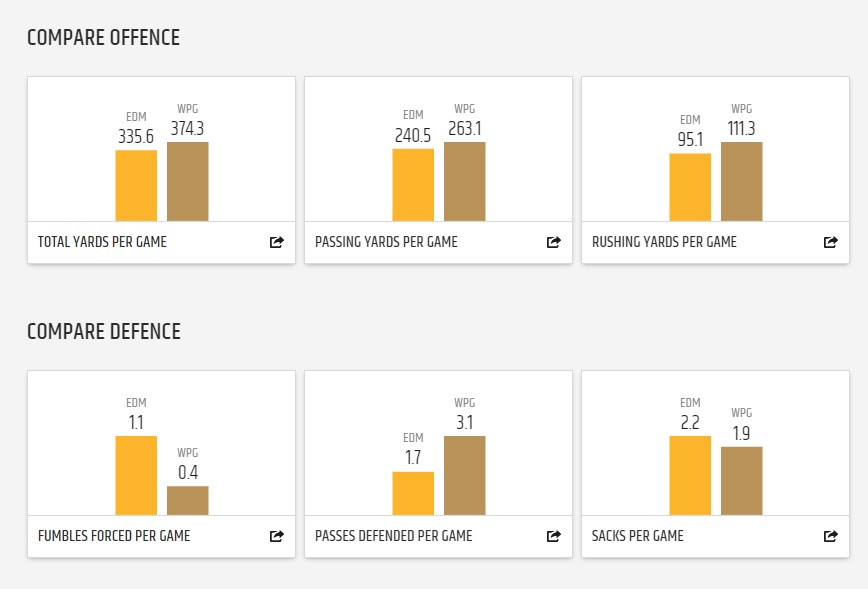The width and height of the screenshot is (868, 589).
Task: Click WPG passing yards bar at 263.1
Action: point(465,182)
